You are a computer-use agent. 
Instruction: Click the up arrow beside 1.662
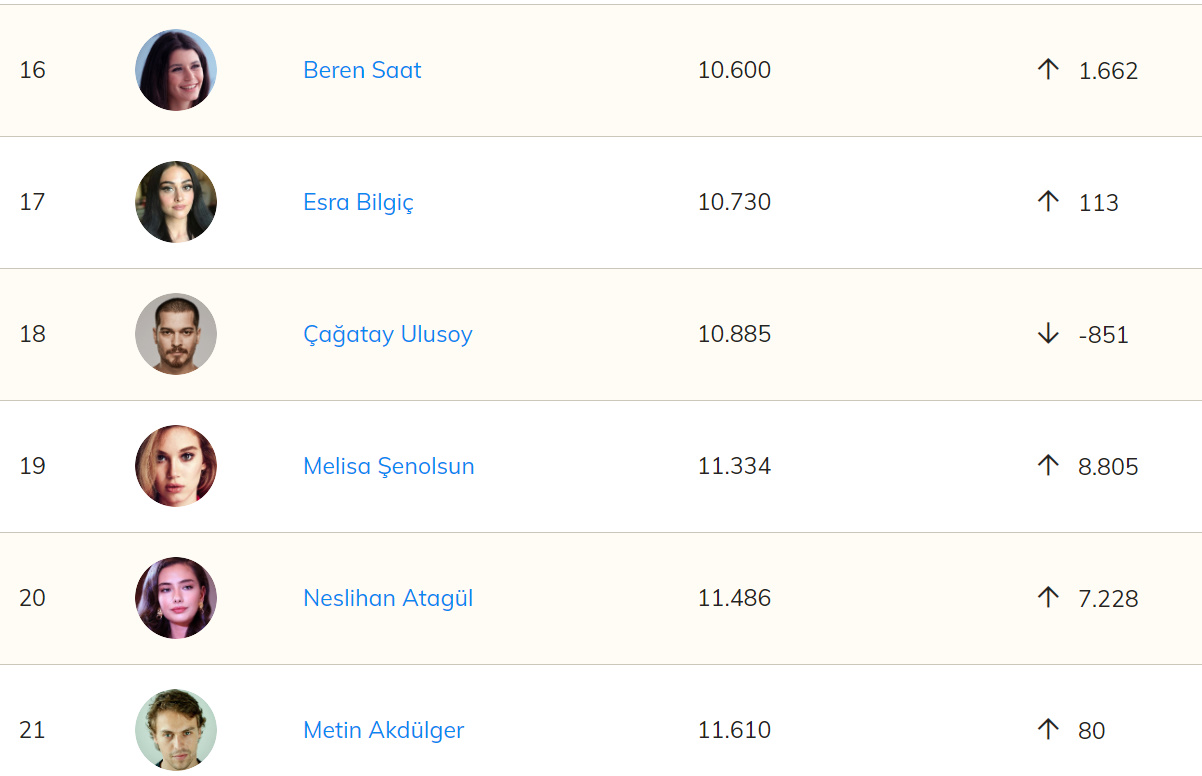pyautogui.click(x=1047, y=70)
